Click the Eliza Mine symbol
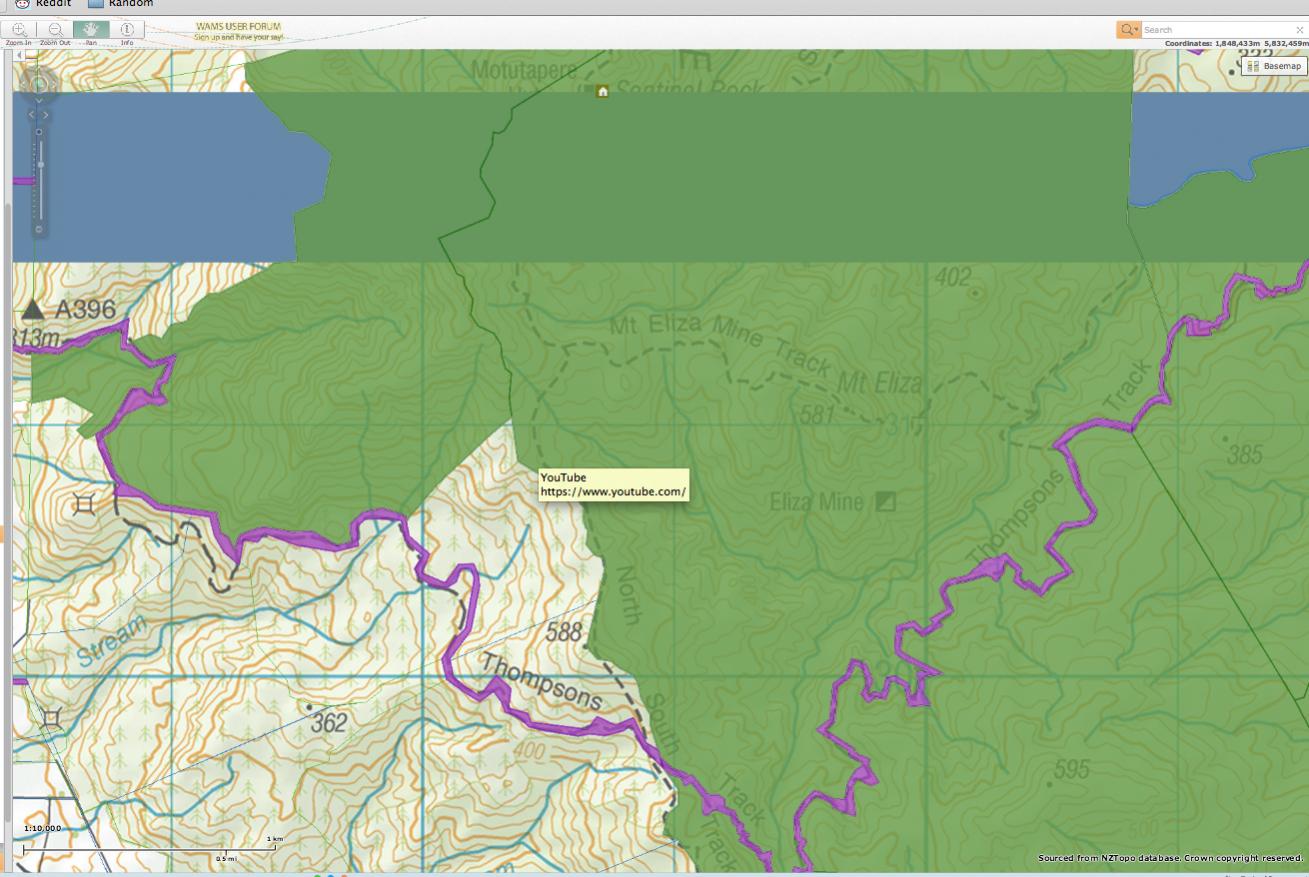 885,501
